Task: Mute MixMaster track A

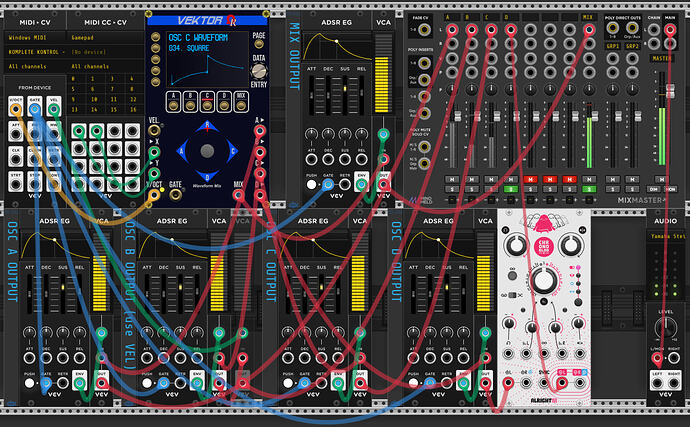Action: pos(452,179)
